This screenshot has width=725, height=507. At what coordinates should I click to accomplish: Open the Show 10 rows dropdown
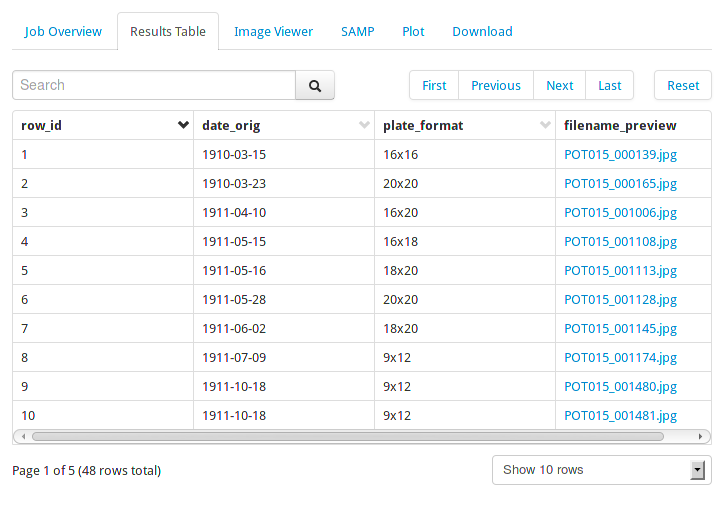point(602,470)
